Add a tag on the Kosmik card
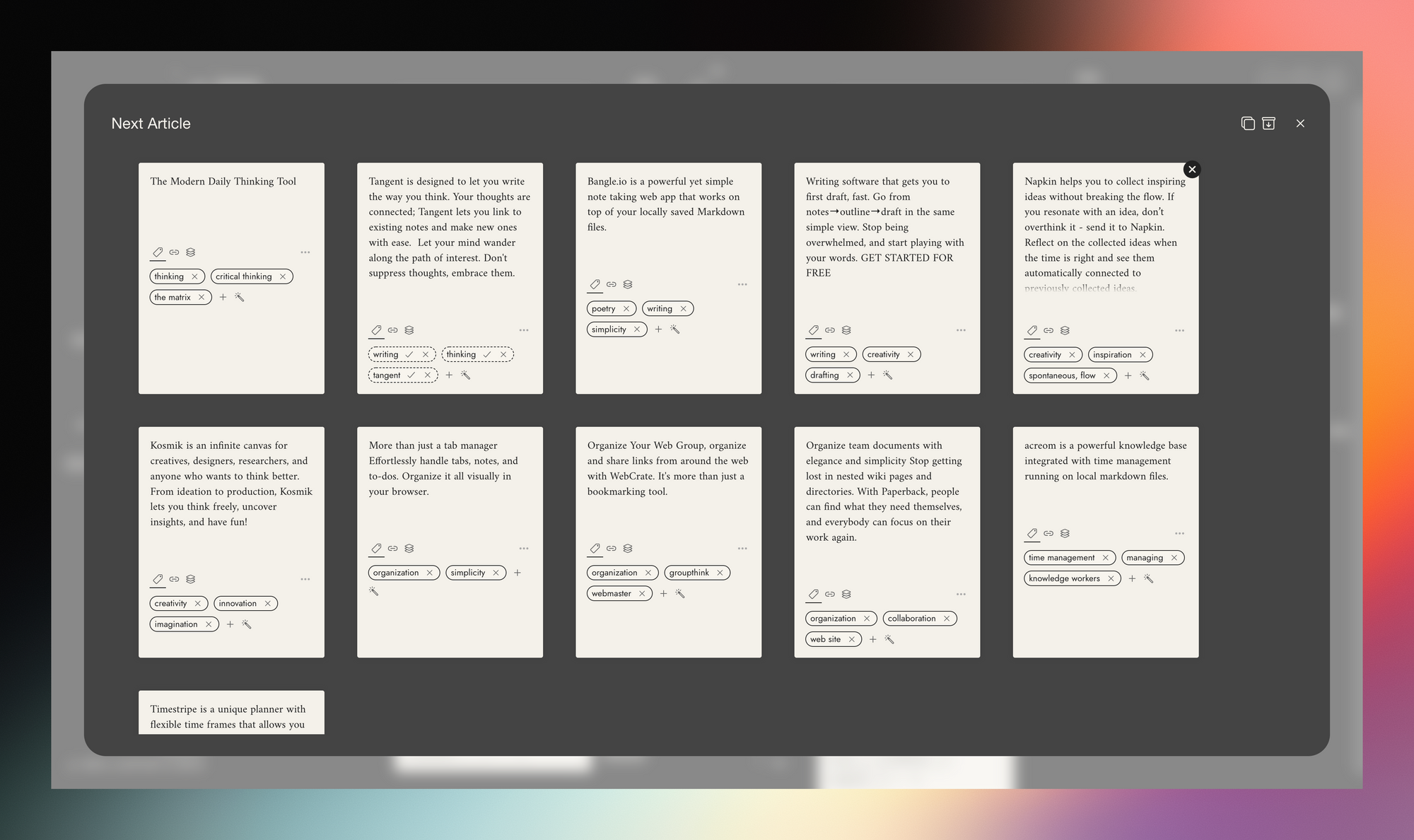This screenshot has width=1414, height=840. pyautogui.click(x=230, y=624)
